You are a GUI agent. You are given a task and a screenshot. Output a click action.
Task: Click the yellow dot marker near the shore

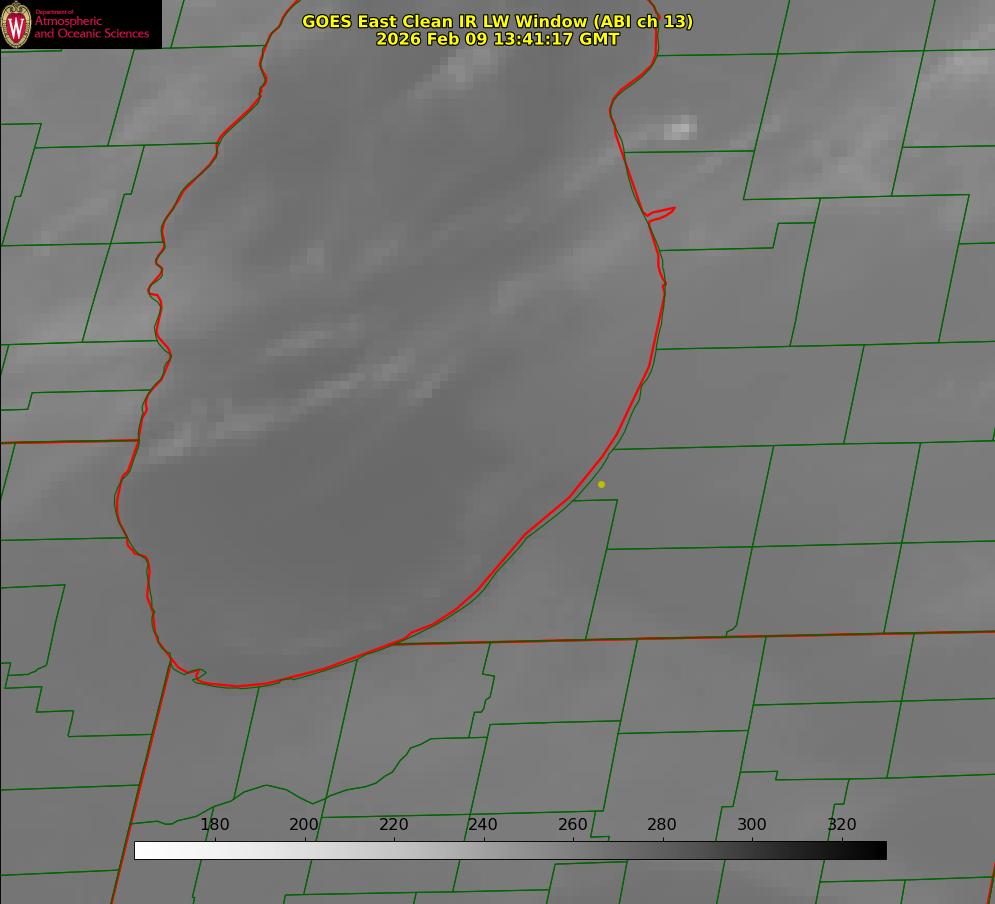click(601, 484)
